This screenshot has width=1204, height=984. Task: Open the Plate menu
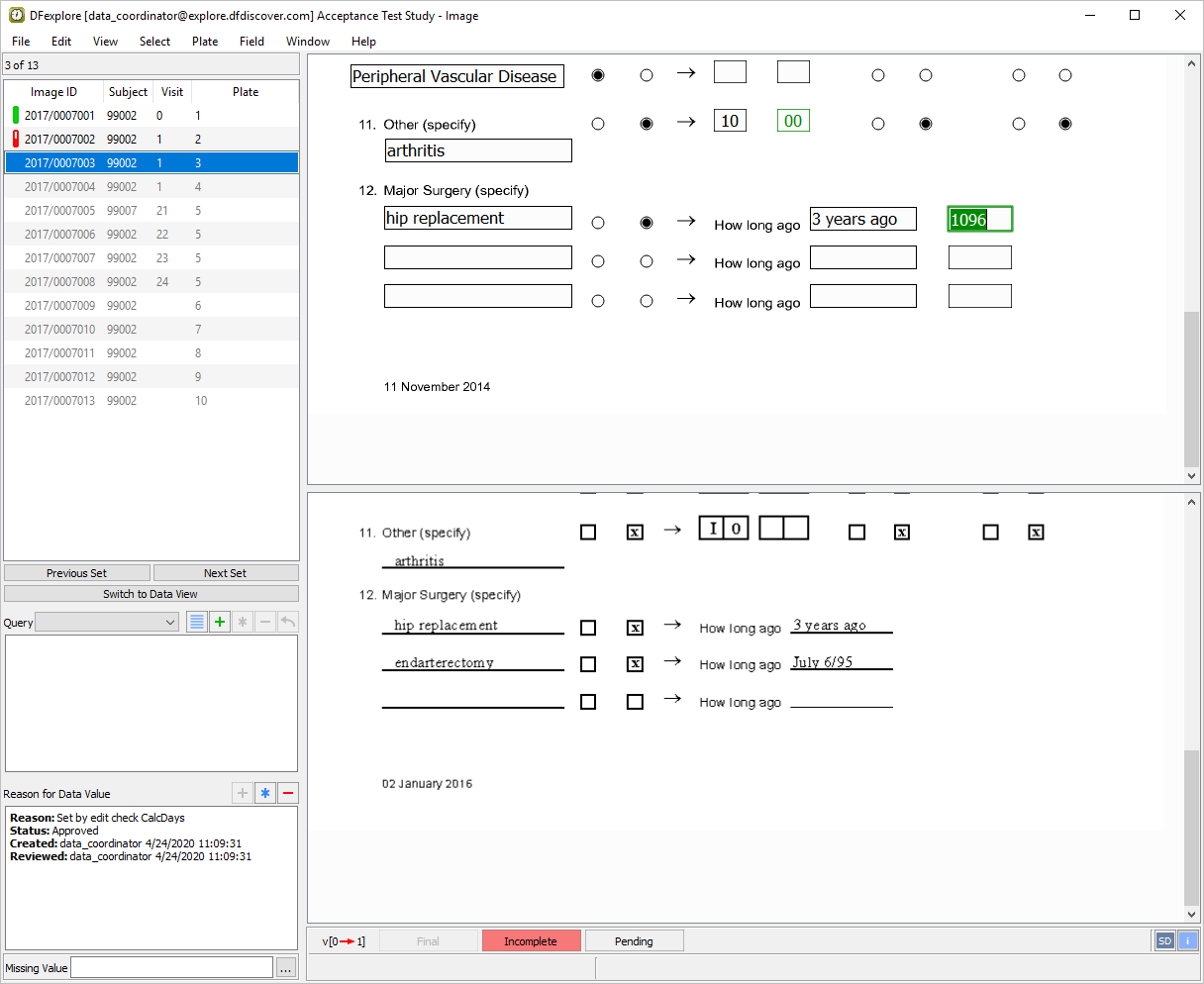click(205, 42)
